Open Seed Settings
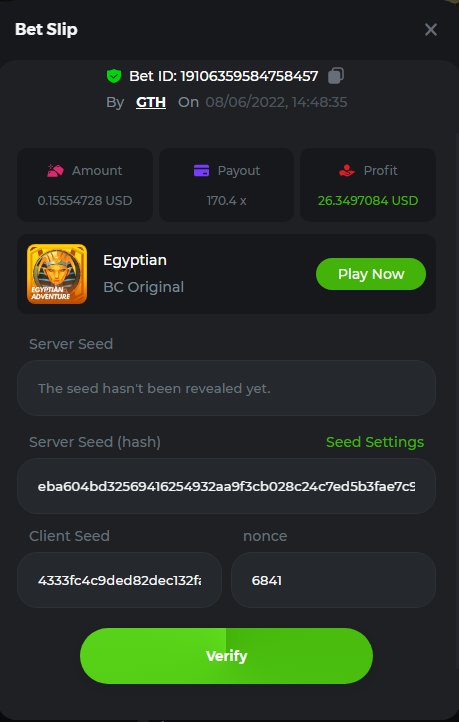Image resolution: width=459 pixels, height=722 pixels. [375, 442]
